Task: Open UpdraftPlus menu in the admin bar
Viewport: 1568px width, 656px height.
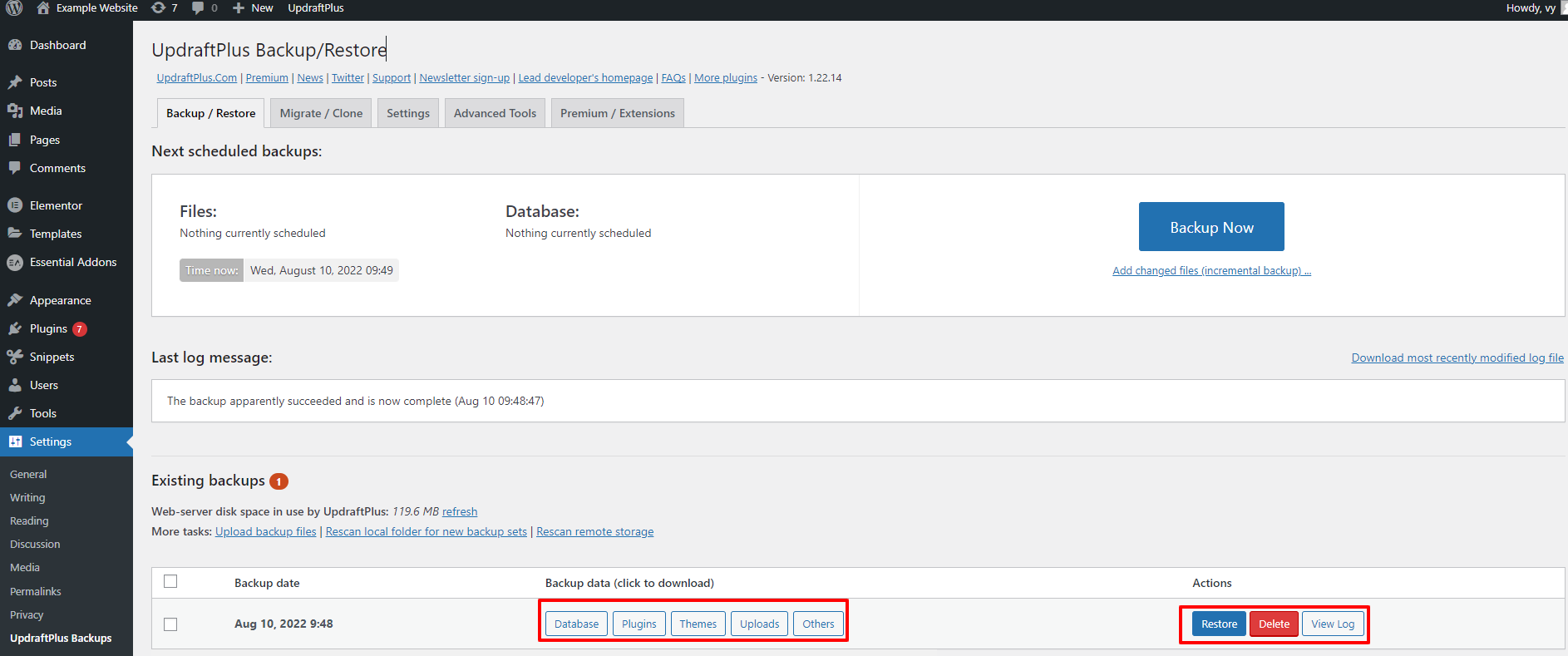Action: pyautogui.click(x=316, y=7)
